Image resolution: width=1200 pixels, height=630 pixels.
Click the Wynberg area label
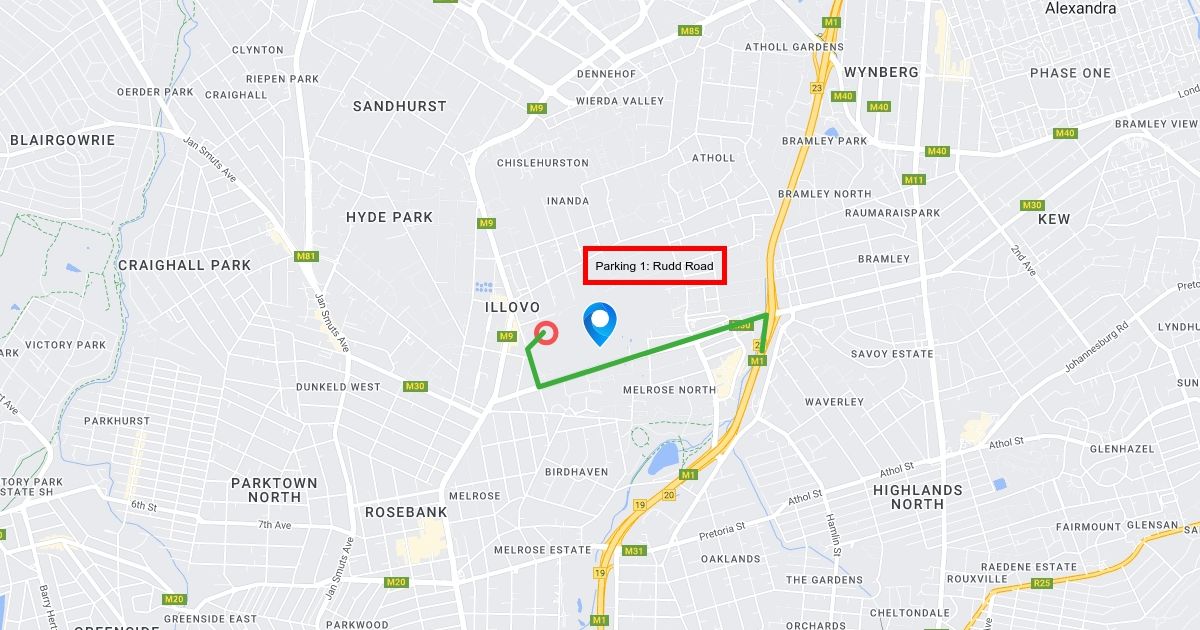pos(881,72)
